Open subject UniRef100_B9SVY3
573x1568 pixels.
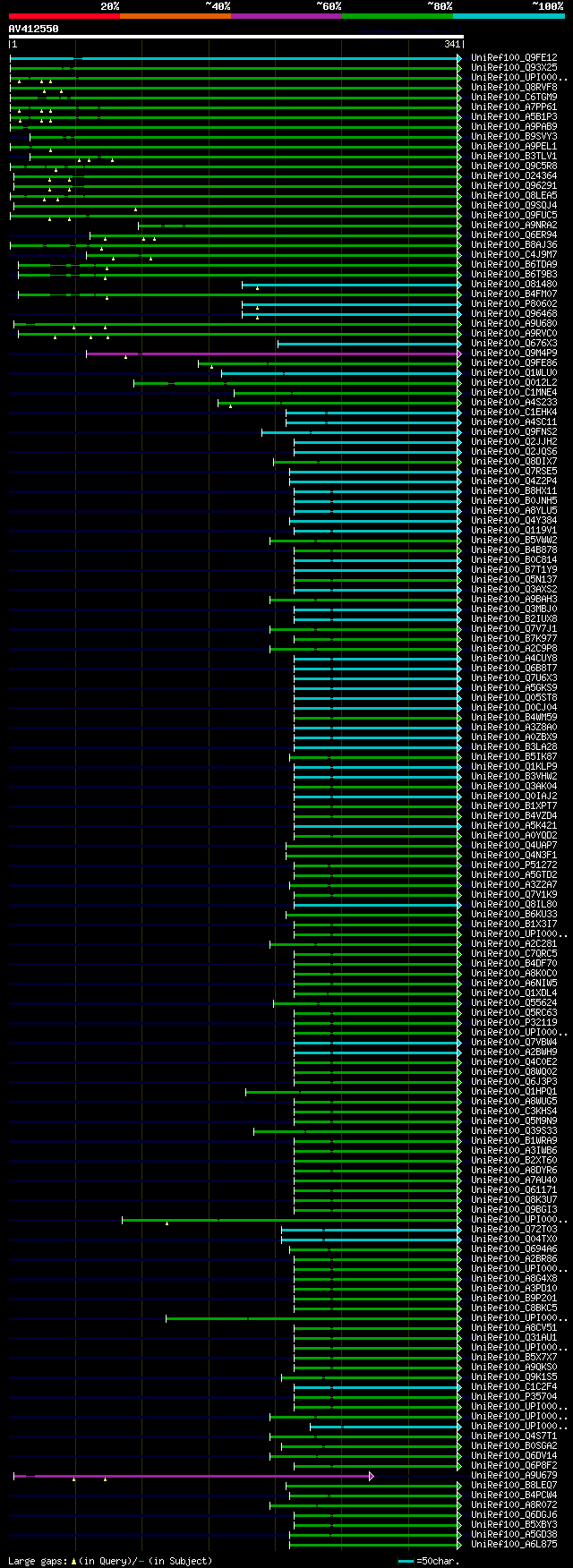[514, 137]
